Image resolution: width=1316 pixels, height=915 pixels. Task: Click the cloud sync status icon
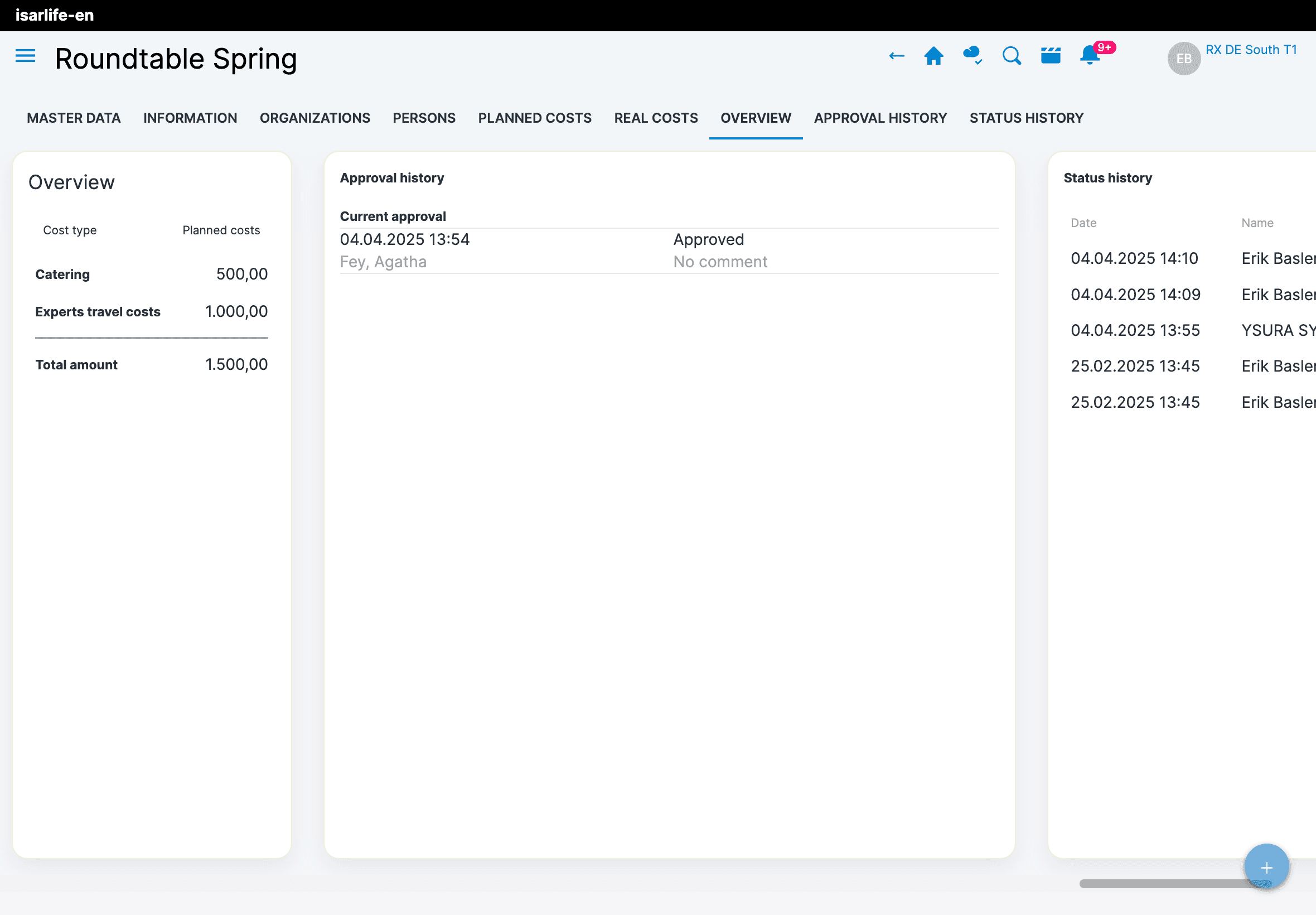pos(973,56)
